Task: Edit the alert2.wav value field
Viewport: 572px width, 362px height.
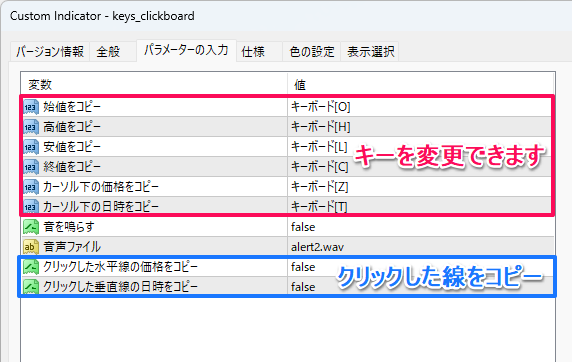Action: pyautogui.click(x=420, y=247)
